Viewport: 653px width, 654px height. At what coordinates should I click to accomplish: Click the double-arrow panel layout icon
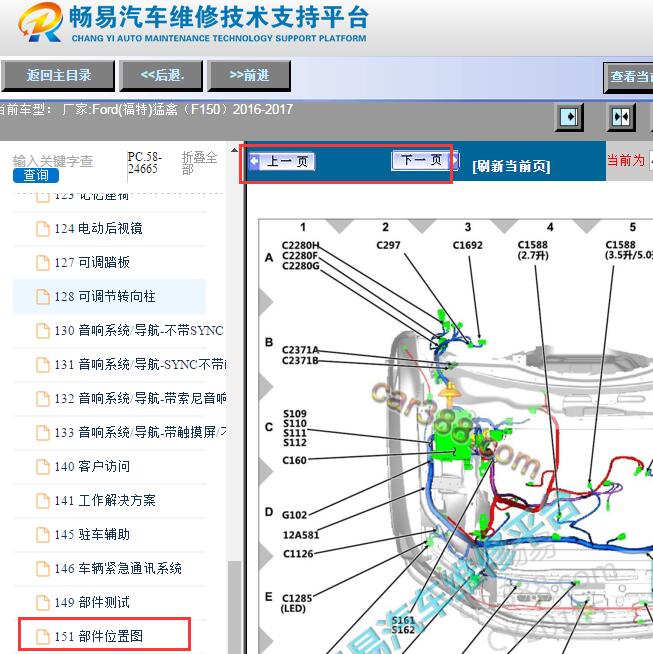pos(621,117)
